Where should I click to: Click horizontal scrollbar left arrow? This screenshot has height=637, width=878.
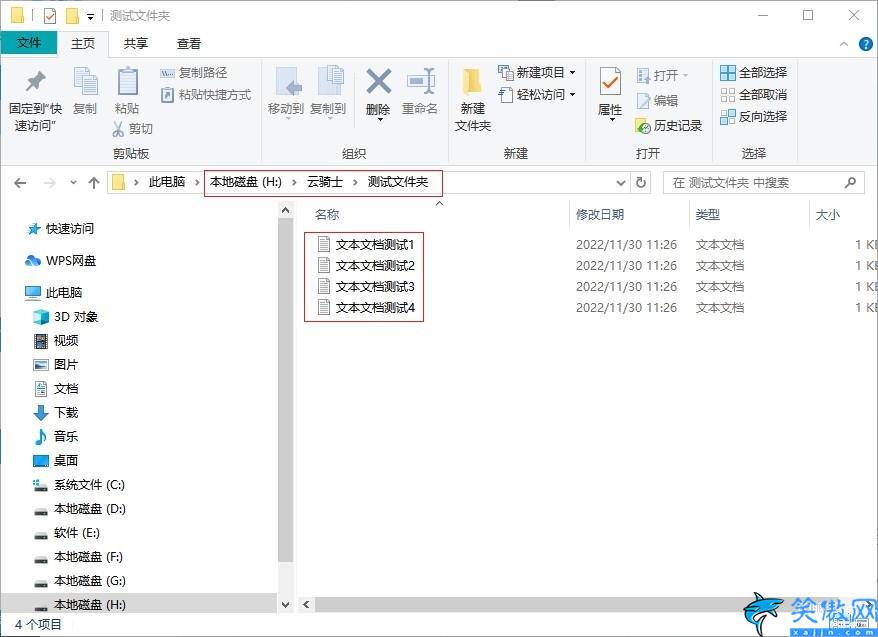click(306, 605)
